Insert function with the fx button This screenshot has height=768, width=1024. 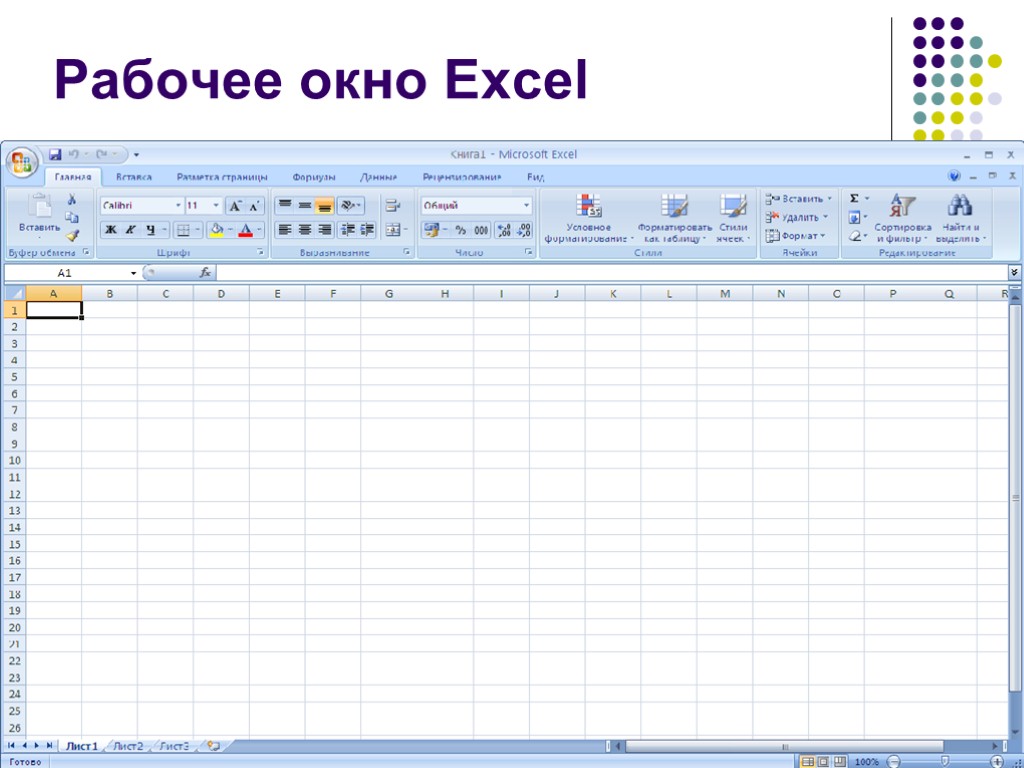click(x=205, y=272)
